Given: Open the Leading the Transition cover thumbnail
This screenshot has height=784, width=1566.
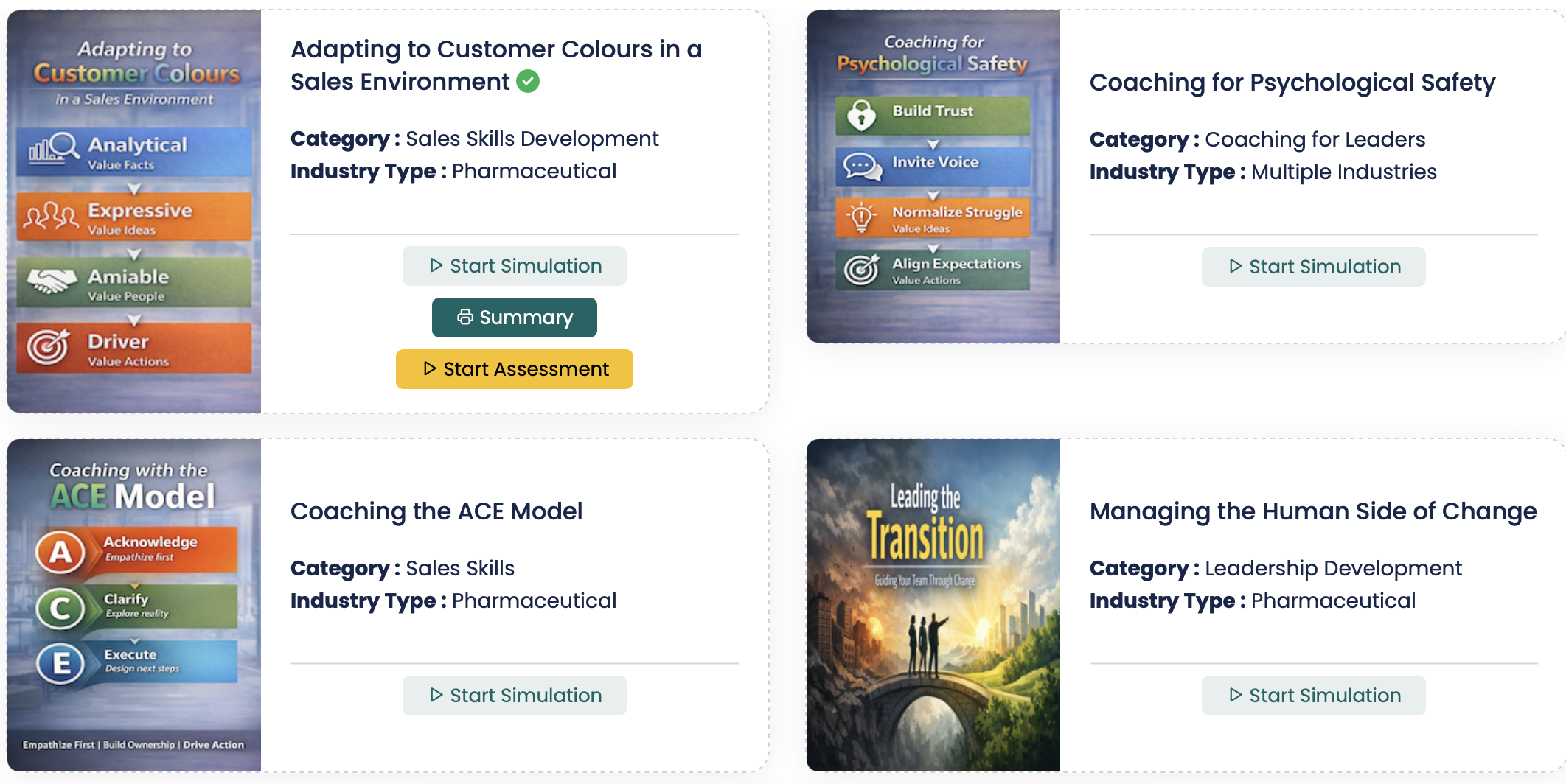Looking at the screenshot, I should point(933,605).
